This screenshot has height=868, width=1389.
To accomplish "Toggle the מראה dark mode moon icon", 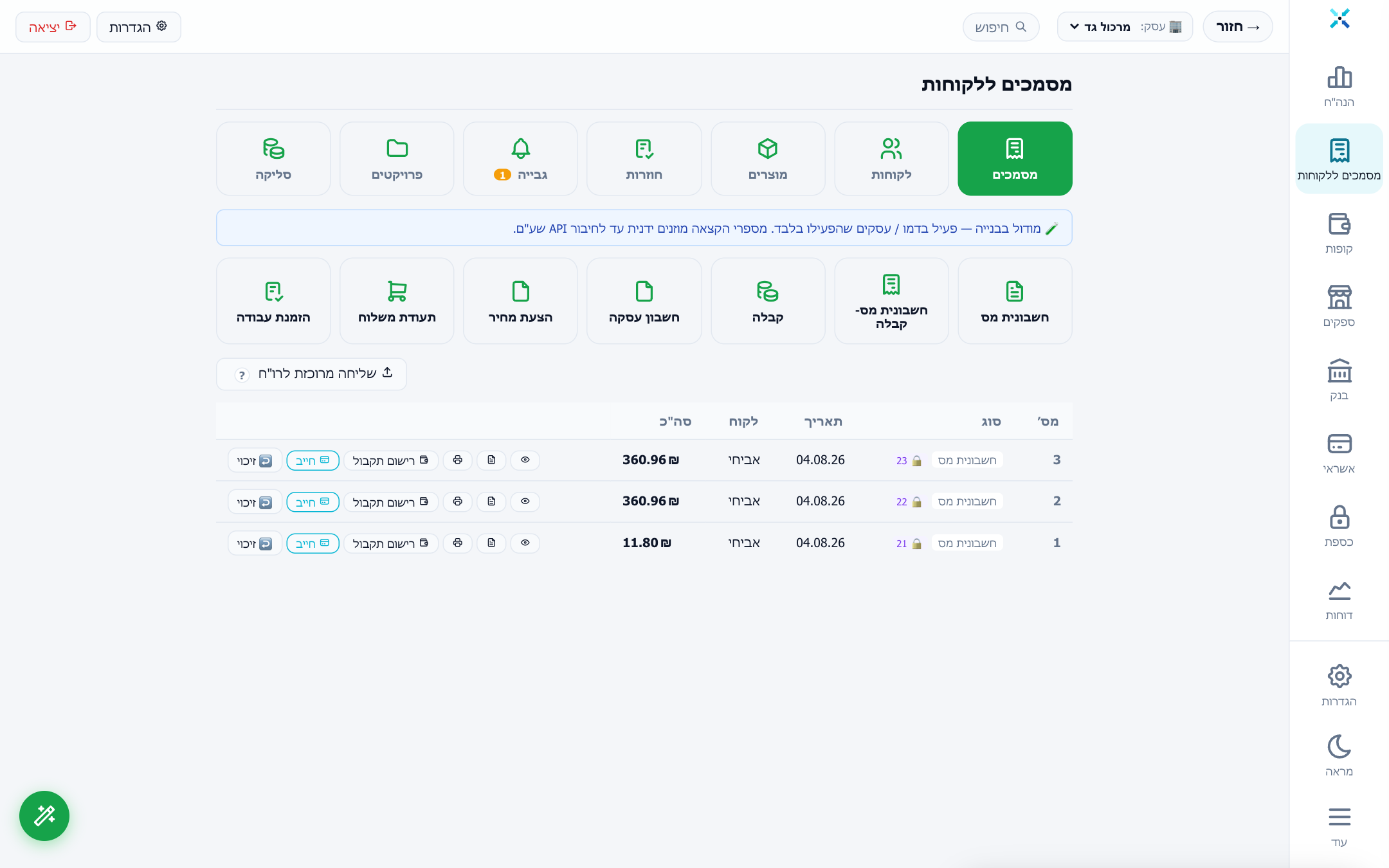I will (x=1339, y=755).
